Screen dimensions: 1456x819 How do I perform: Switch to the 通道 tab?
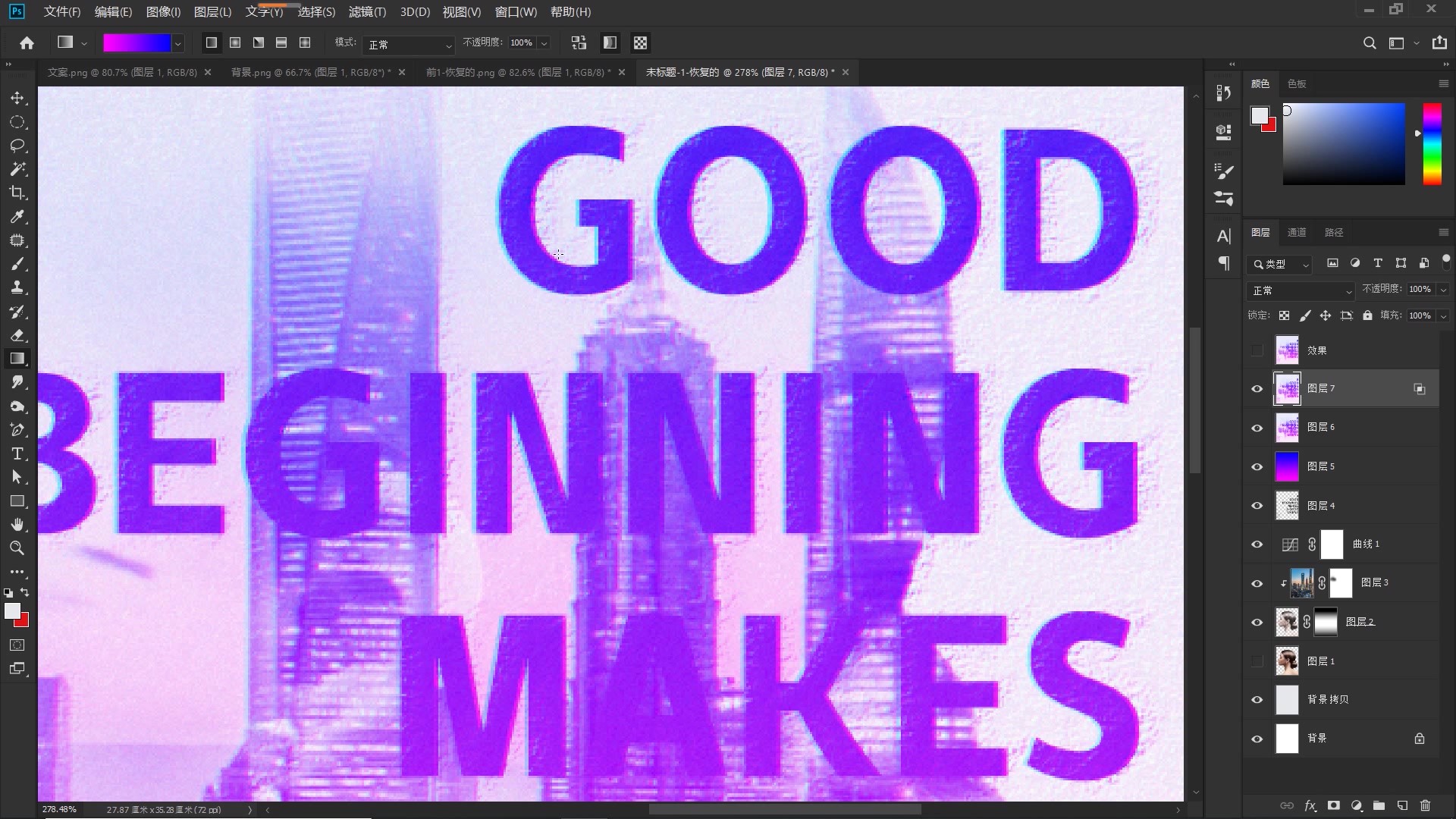pyautogui.click(x=1297, y=232)
